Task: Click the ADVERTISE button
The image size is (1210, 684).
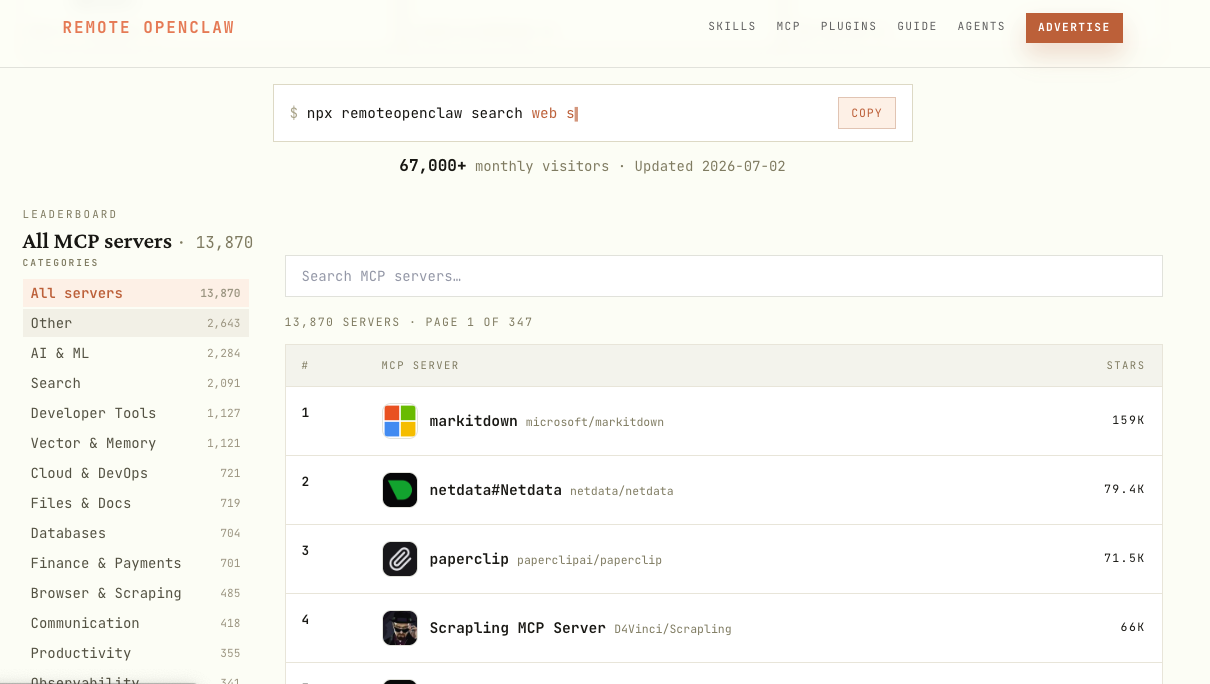Action: 1074,28
